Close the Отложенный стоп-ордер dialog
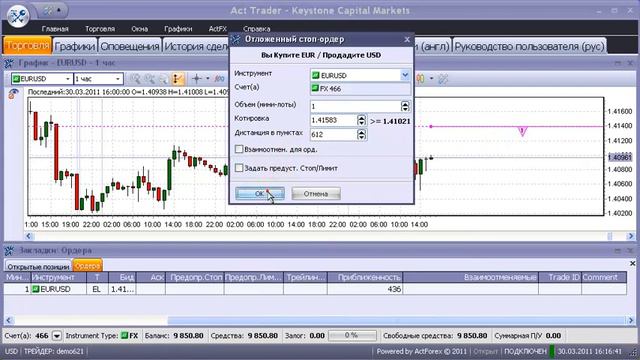This screenshot has width=640, height=360. (407, 40)
